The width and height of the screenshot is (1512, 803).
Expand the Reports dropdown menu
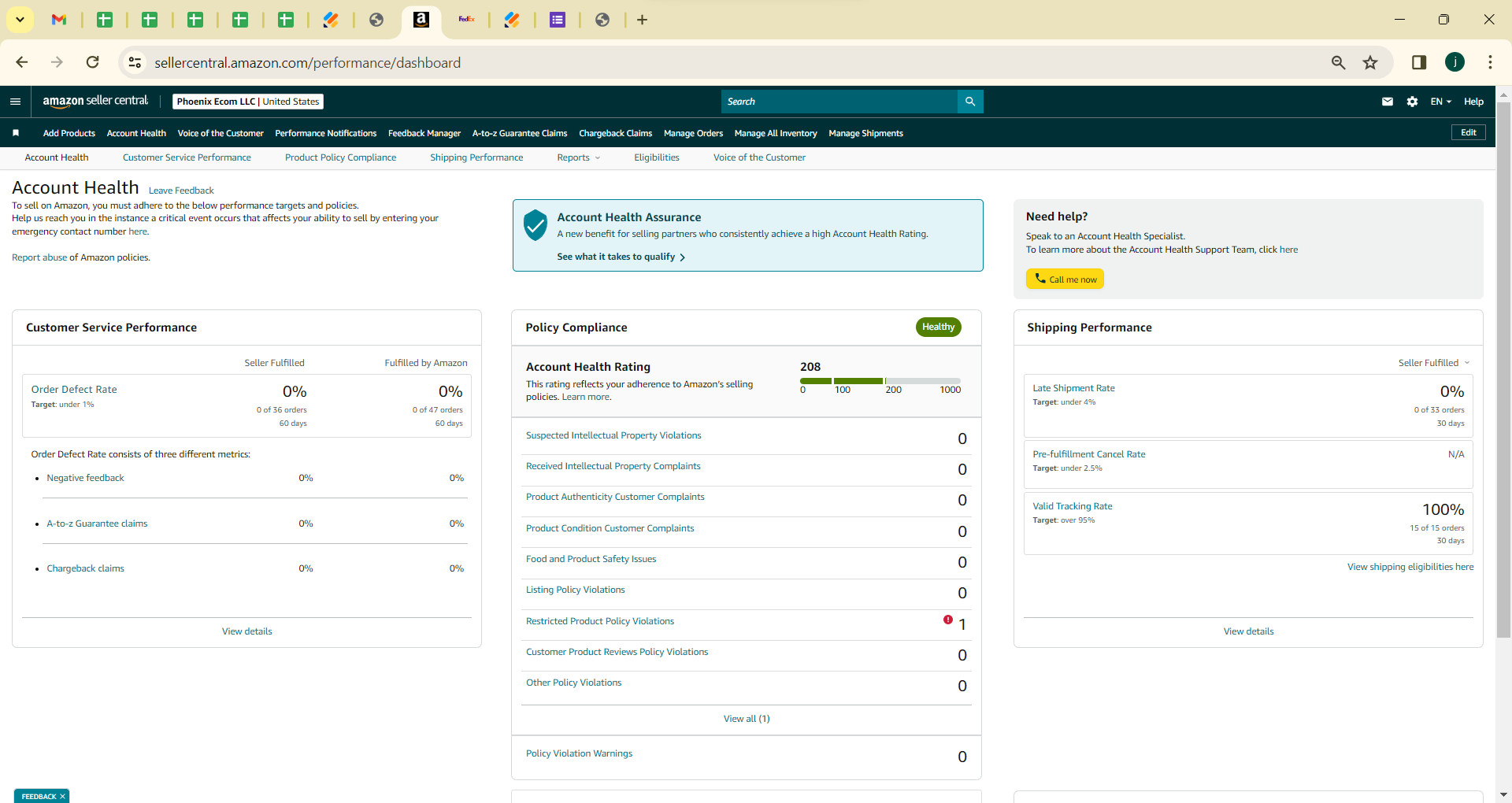click(579, 157)
